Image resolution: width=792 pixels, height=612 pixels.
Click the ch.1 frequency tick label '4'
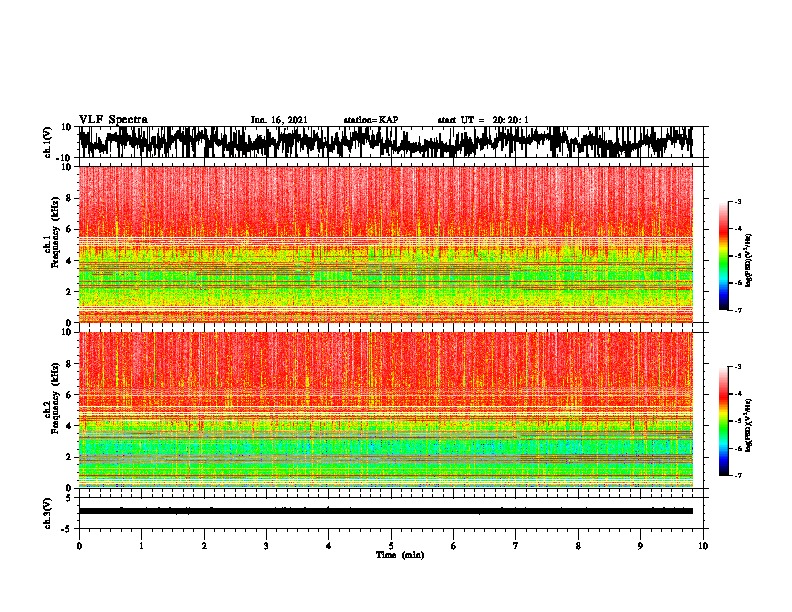tap(70, 261)
